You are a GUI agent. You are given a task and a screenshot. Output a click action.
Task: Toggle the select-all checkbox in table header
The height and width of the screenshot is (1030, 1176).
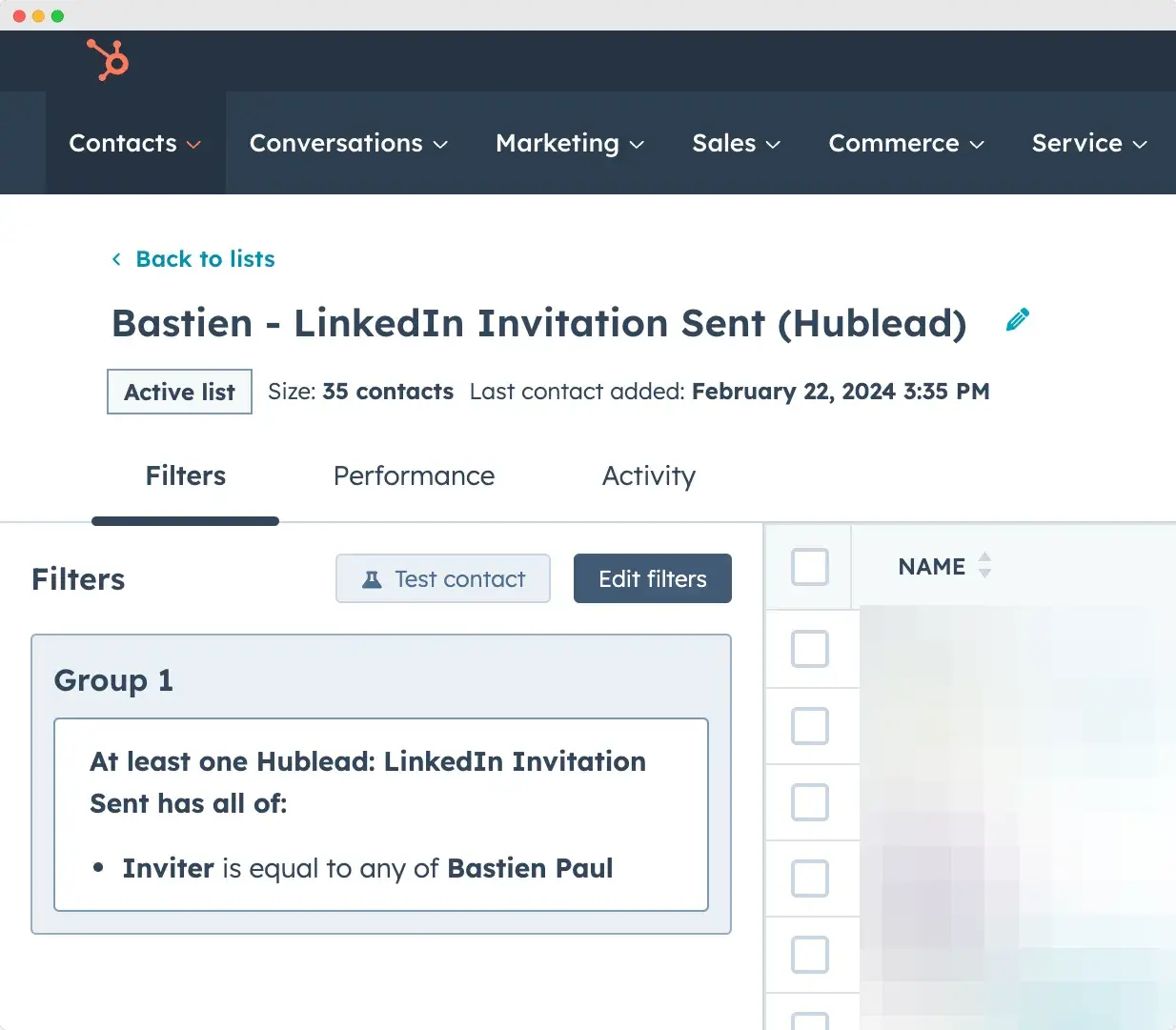pyautogui.click(x=810, y=567)
